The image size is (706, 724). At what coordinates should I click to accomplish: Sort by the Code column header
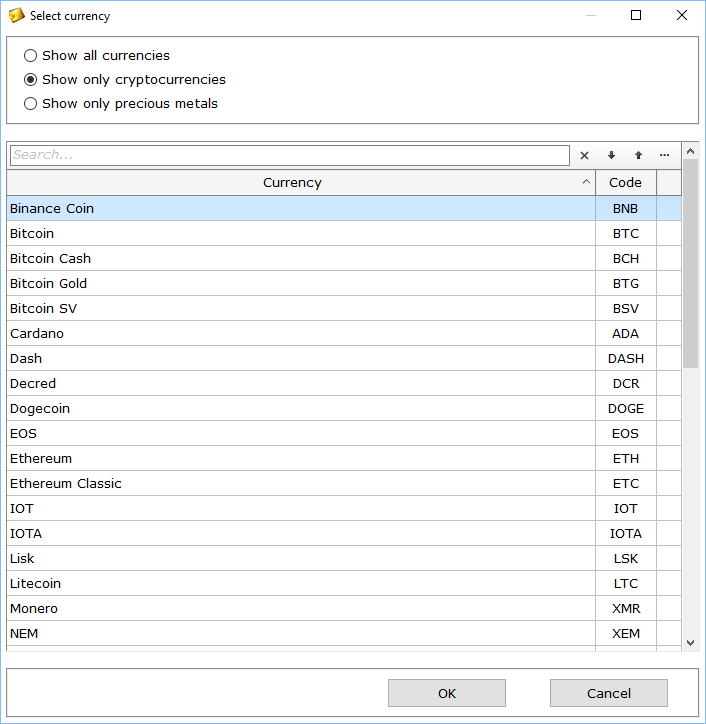point(626,182)
